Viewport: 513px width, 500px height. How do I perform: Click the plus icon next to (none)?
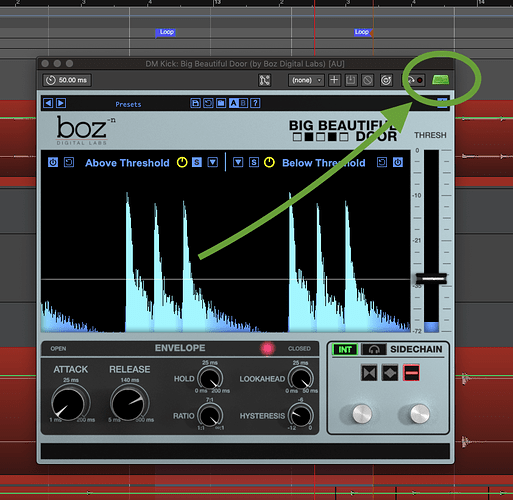[334, 80]
